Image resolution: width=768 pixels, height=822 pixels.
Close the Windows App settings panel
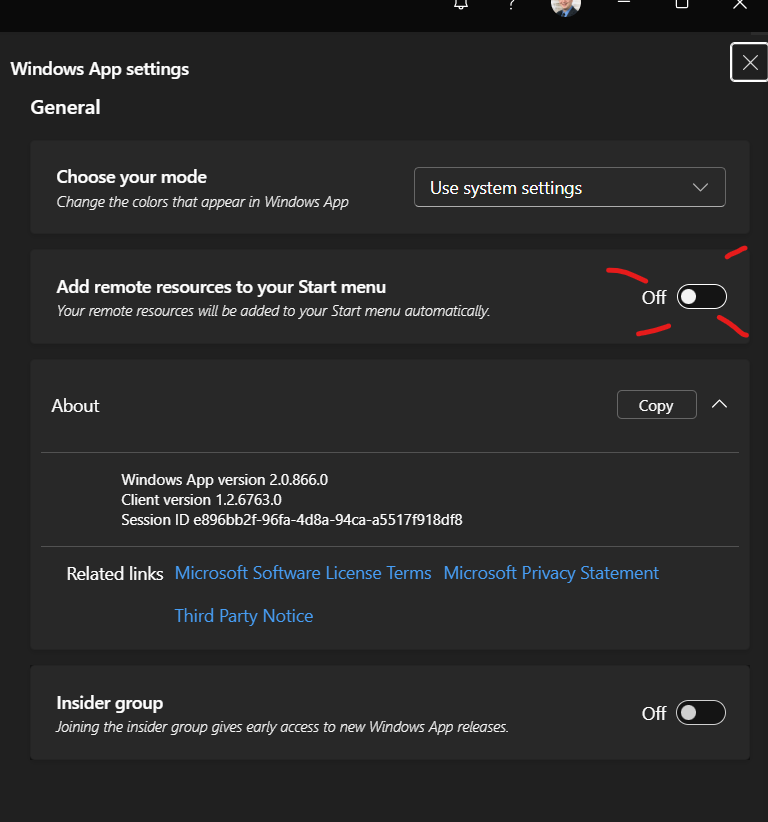click(x=749, y=62)
